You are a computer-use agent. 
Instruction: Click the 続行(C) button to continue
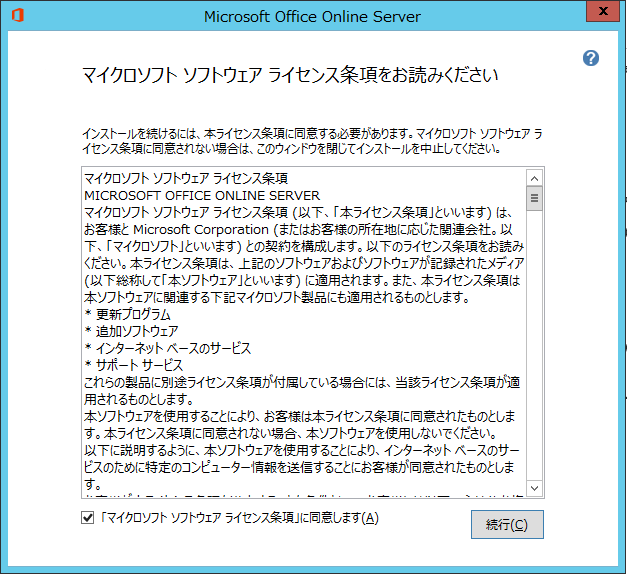[x=507, y=524]
